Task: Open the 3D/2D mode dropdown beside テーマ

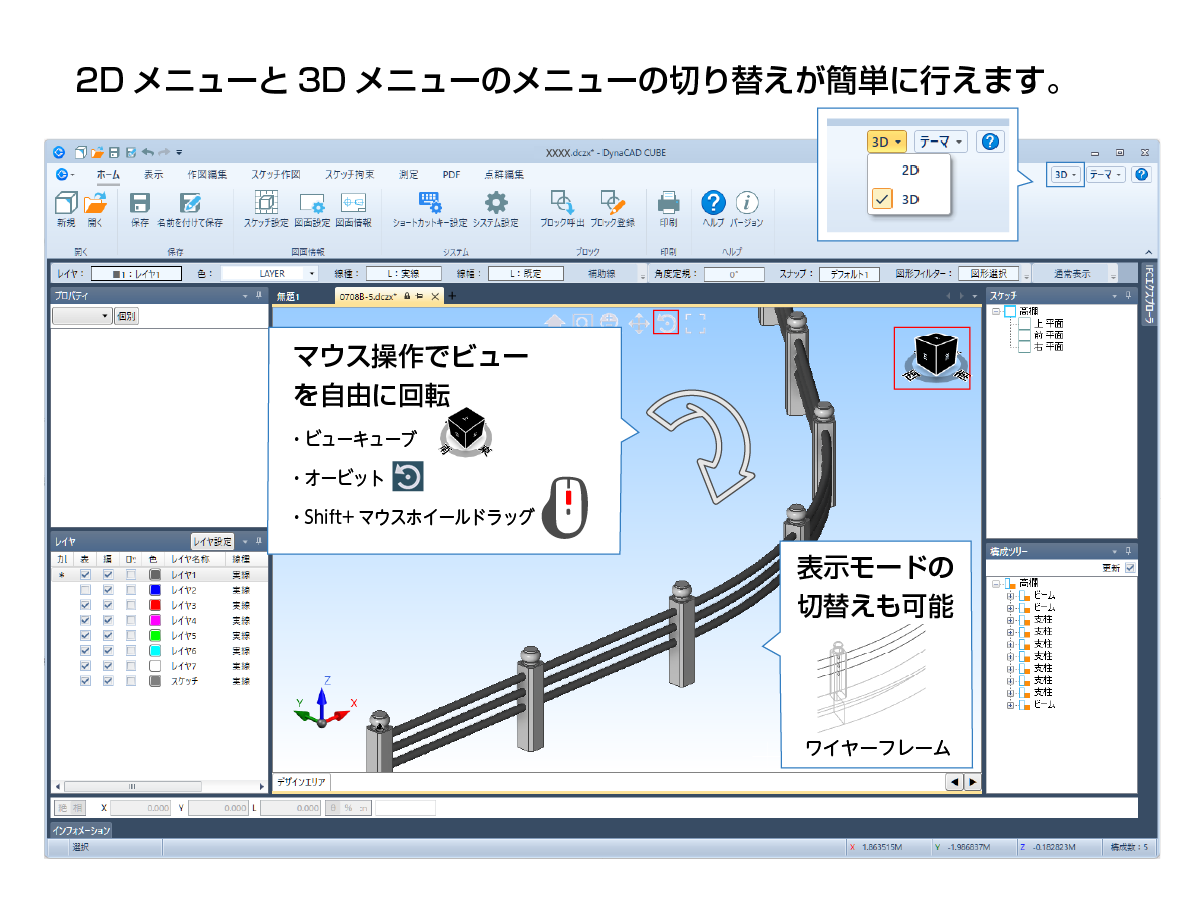Action: (1066, 175)
